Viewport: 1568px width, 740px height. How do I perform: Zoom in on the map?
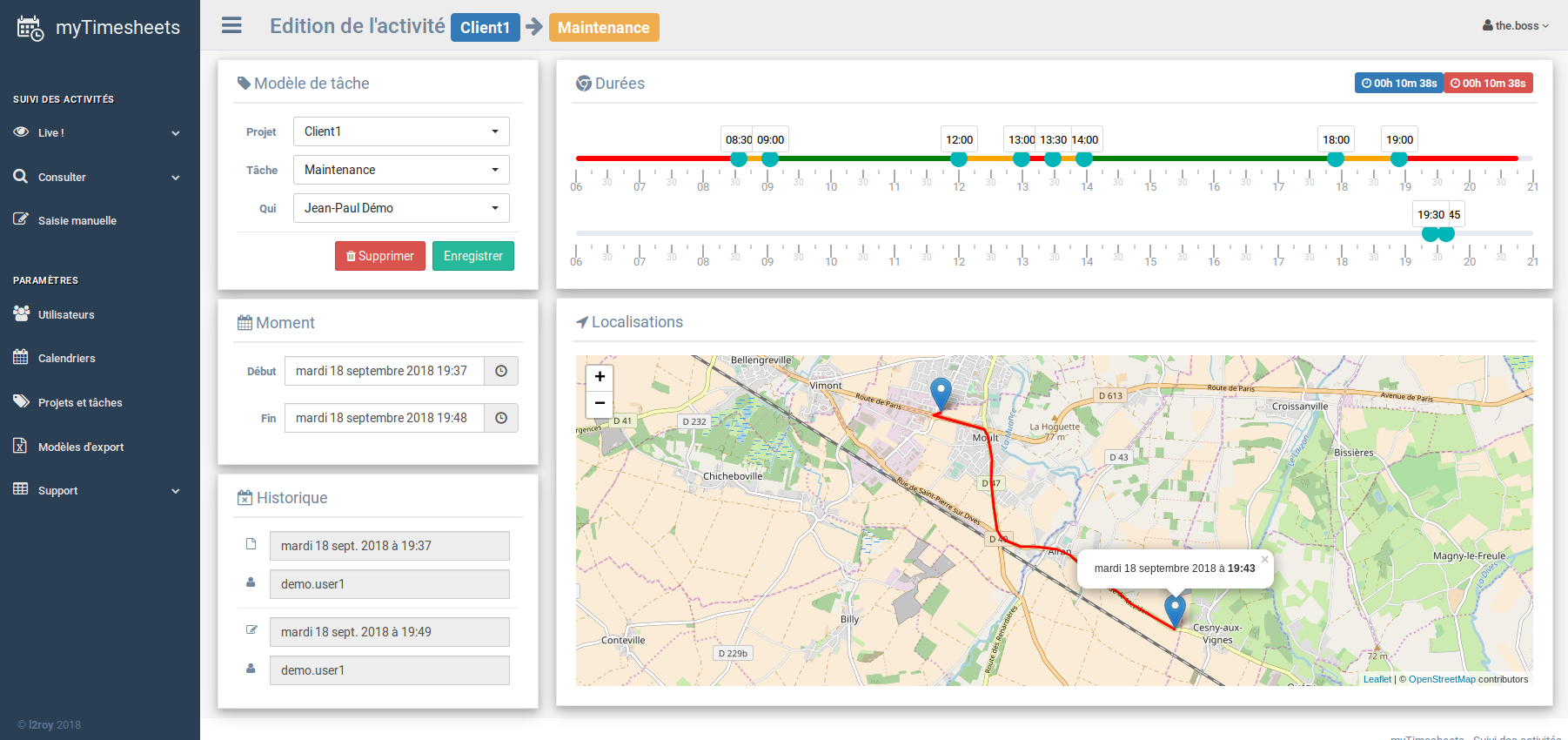(x=600, y=377)
